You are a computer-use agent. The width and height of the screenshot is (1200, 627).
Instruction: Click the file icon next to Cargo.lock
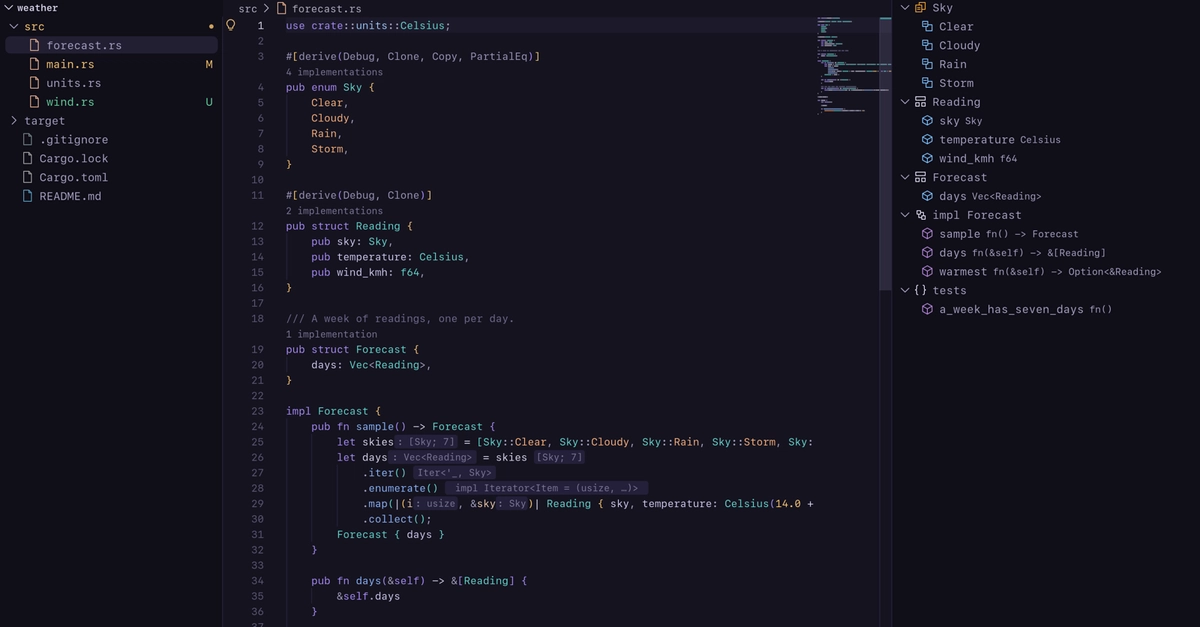(x=28, y=159)
